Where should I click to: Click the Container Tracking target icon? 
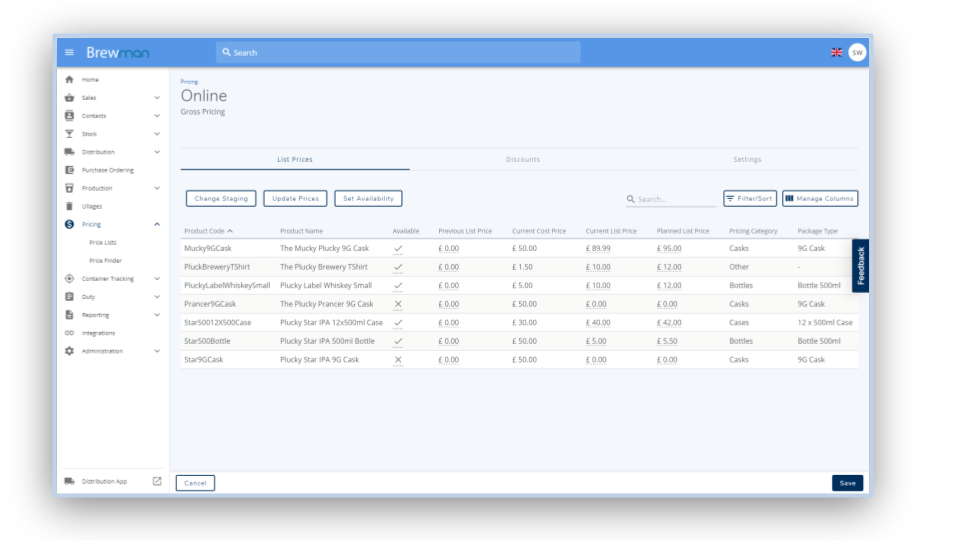tap(69, 279)
